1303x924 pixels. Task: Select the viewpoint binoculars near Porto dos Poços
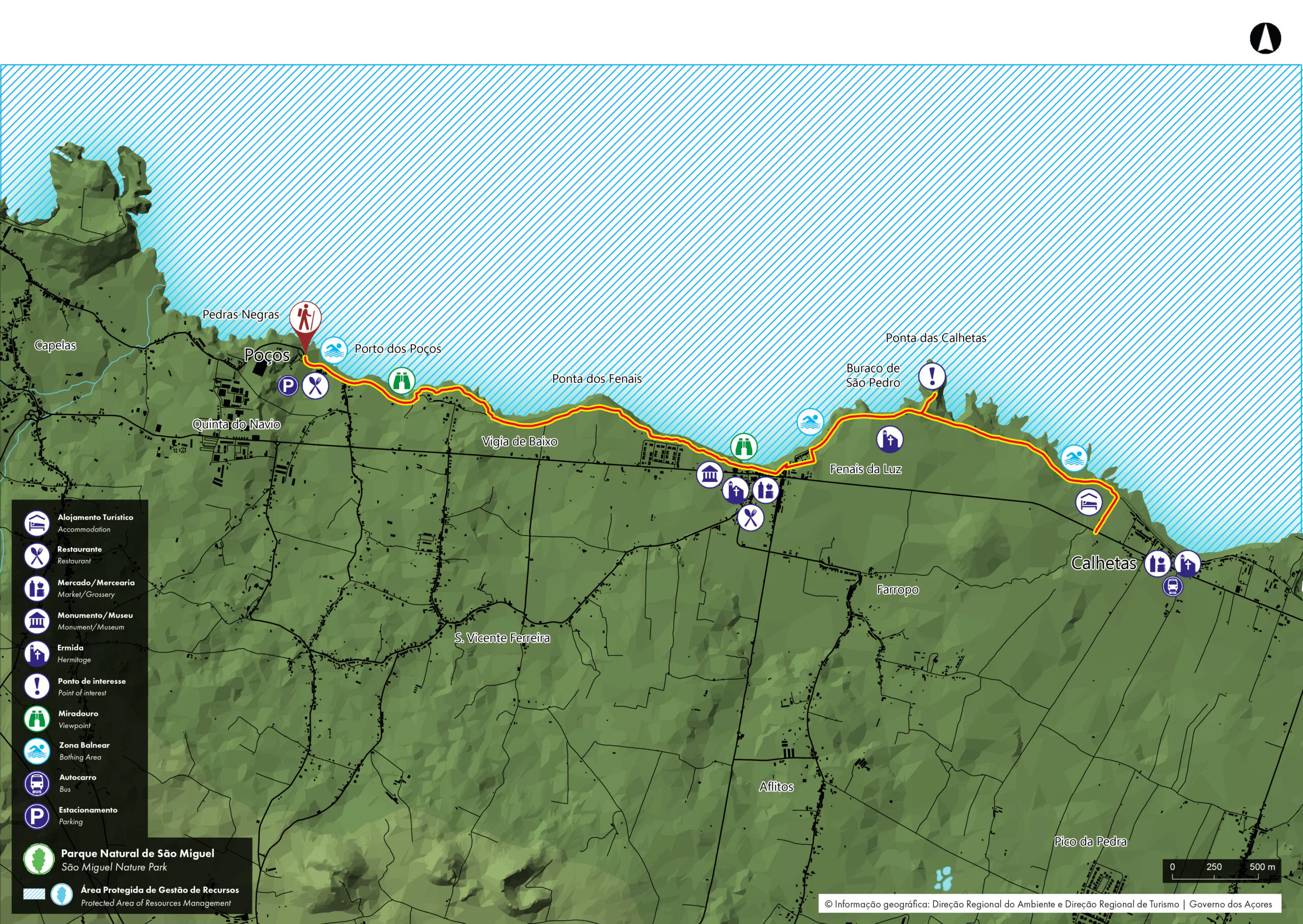pos(402,381)
